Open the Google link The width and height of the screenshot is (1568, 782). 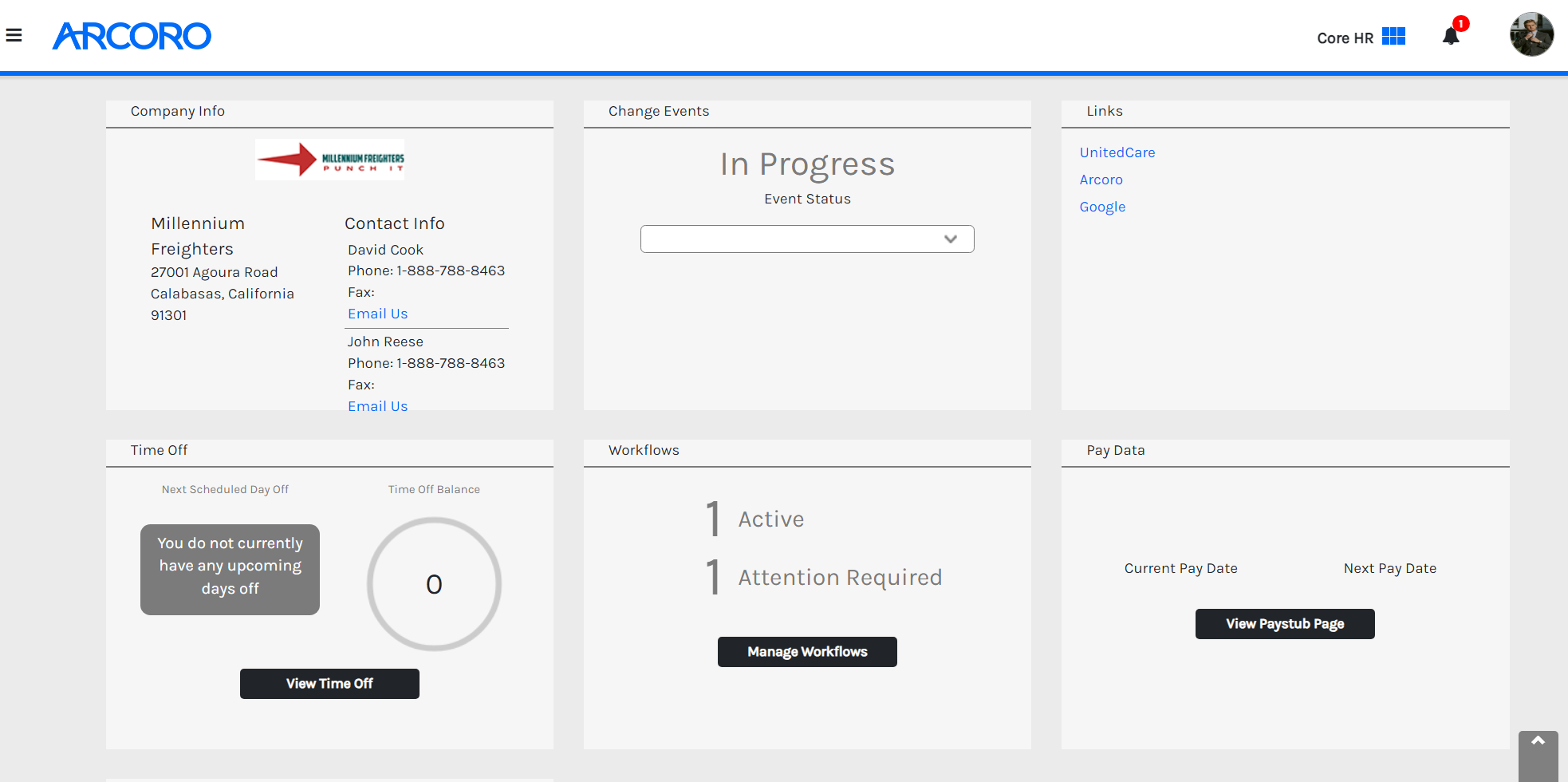[x=1102, y=207]
